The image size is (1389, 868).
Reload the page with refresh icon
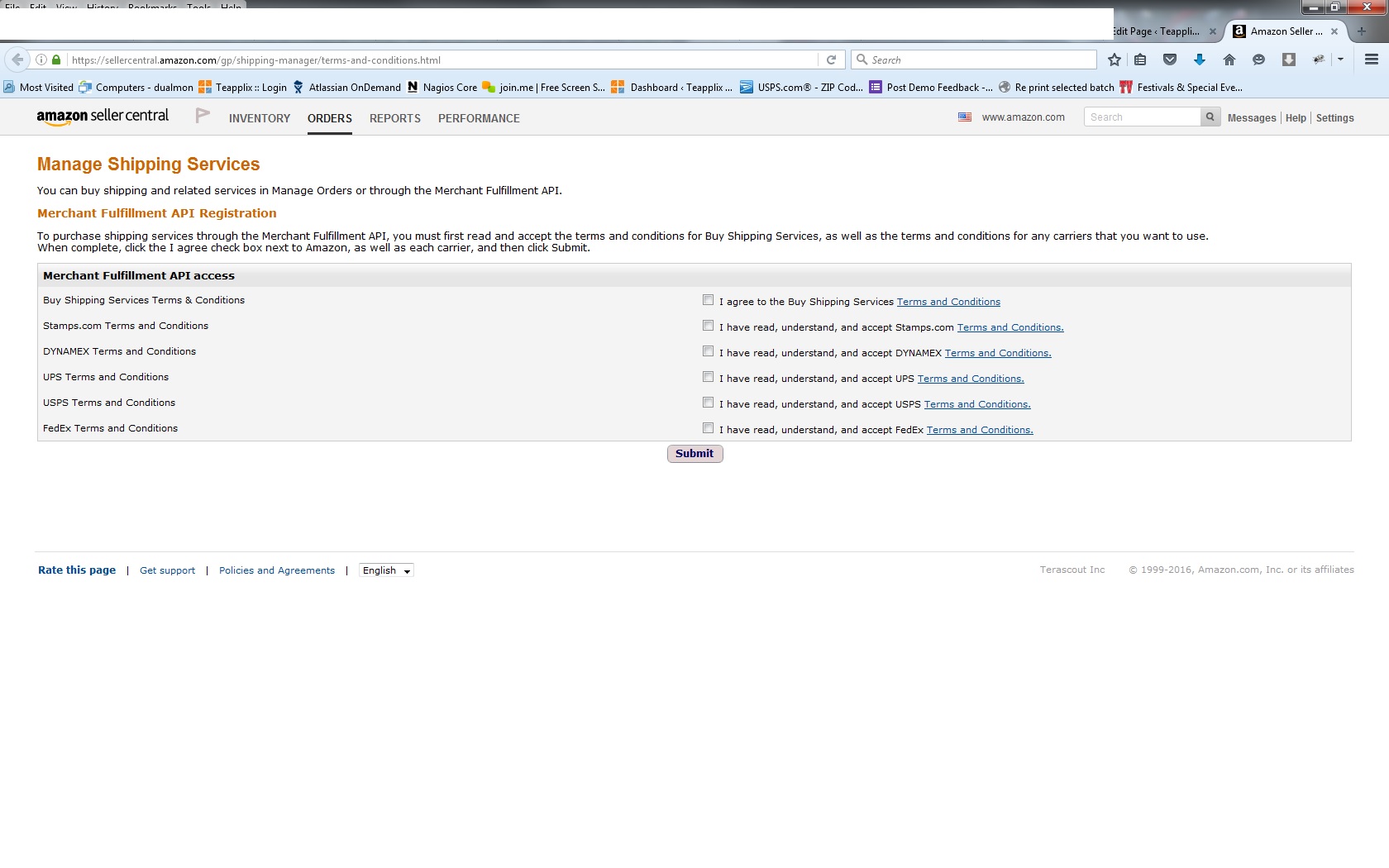tap(831, 60)
